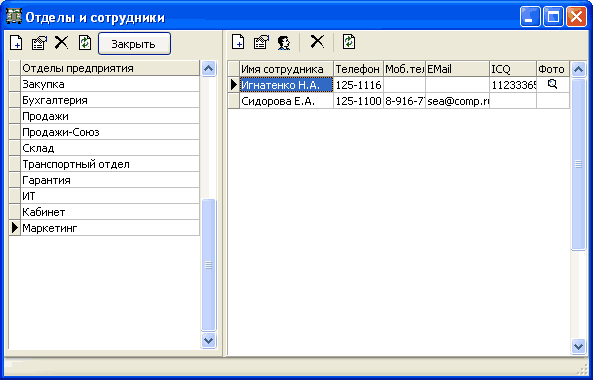The width and height of the screenshot is (593, 380).
Task: Refresh the departments list icon
Action: point(85,43)
